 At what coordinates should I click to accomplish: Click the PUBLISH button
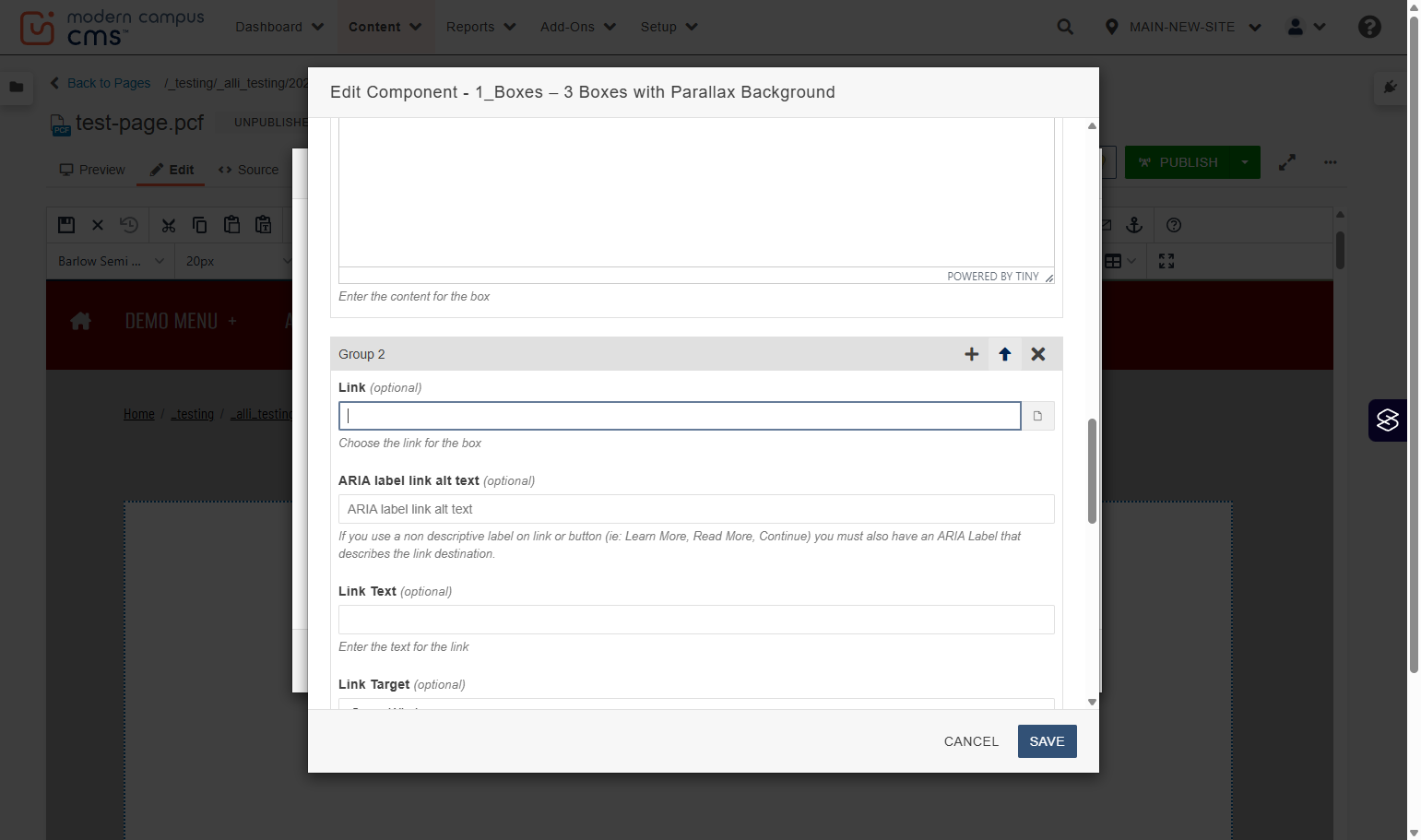1178,162
